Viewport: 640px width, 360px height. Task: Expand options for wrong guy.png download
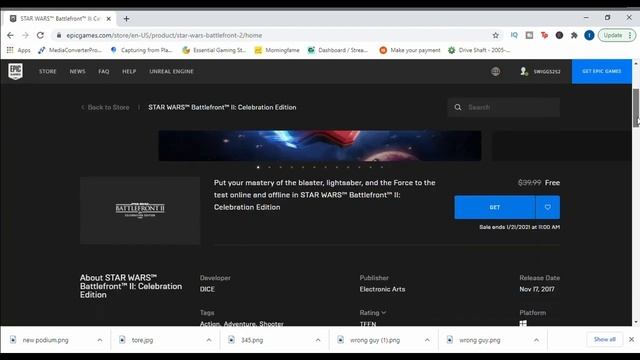[x=536, y=340]
